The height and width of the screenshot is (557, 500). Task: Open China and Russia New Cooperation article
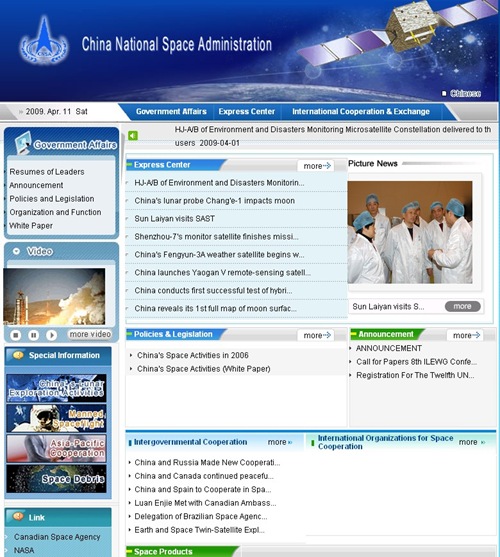[207, 463]
